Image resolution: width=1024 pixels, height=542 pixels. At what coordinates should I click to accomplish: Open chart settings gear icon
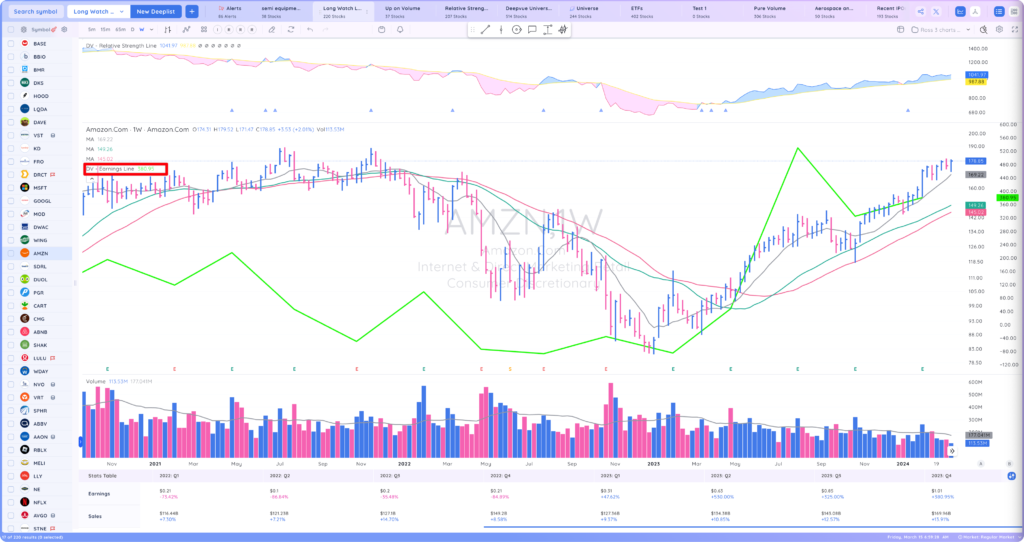[999, 29]
